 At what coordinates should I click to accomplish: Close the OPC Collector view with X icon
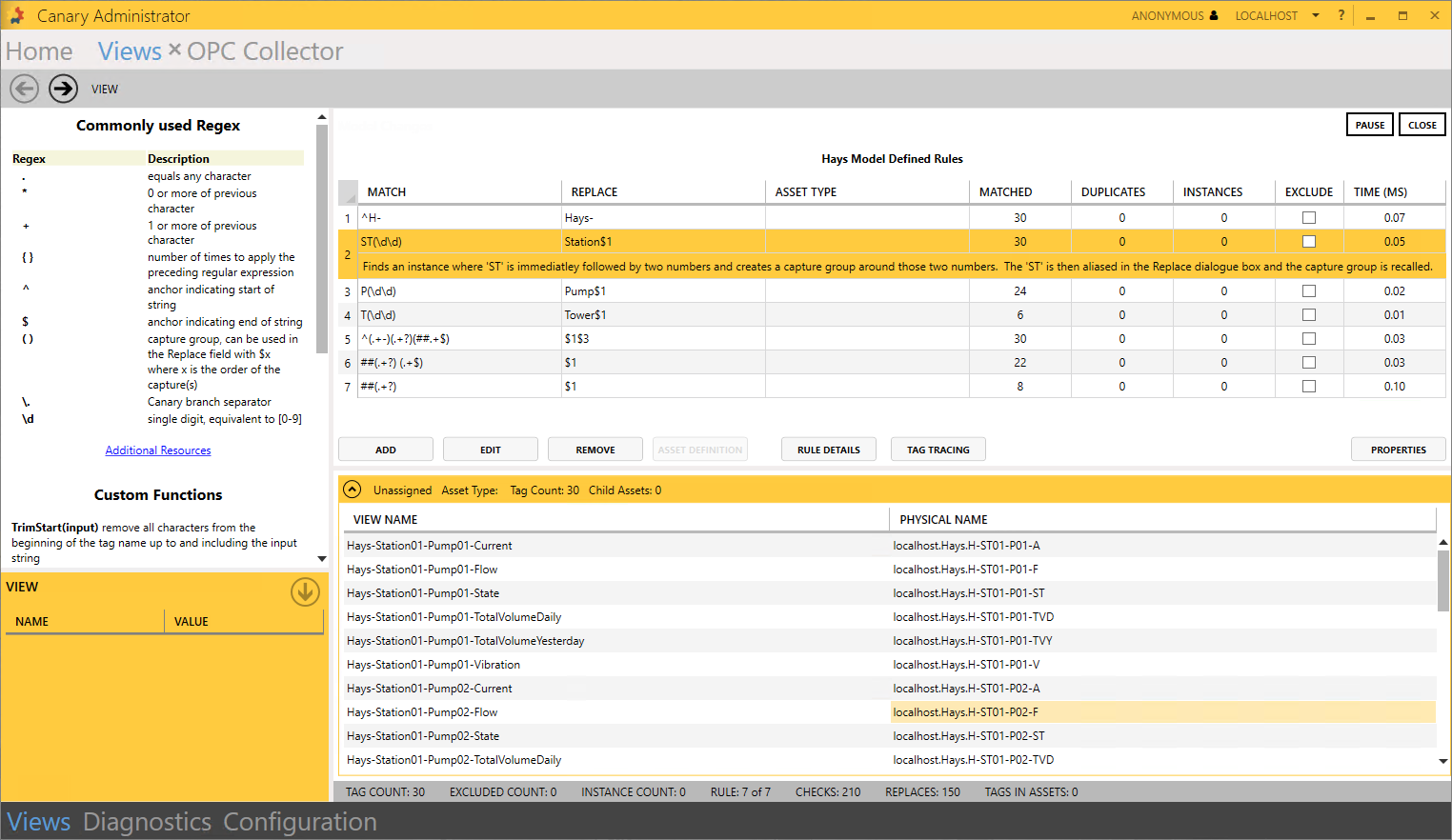coord(174,50)
